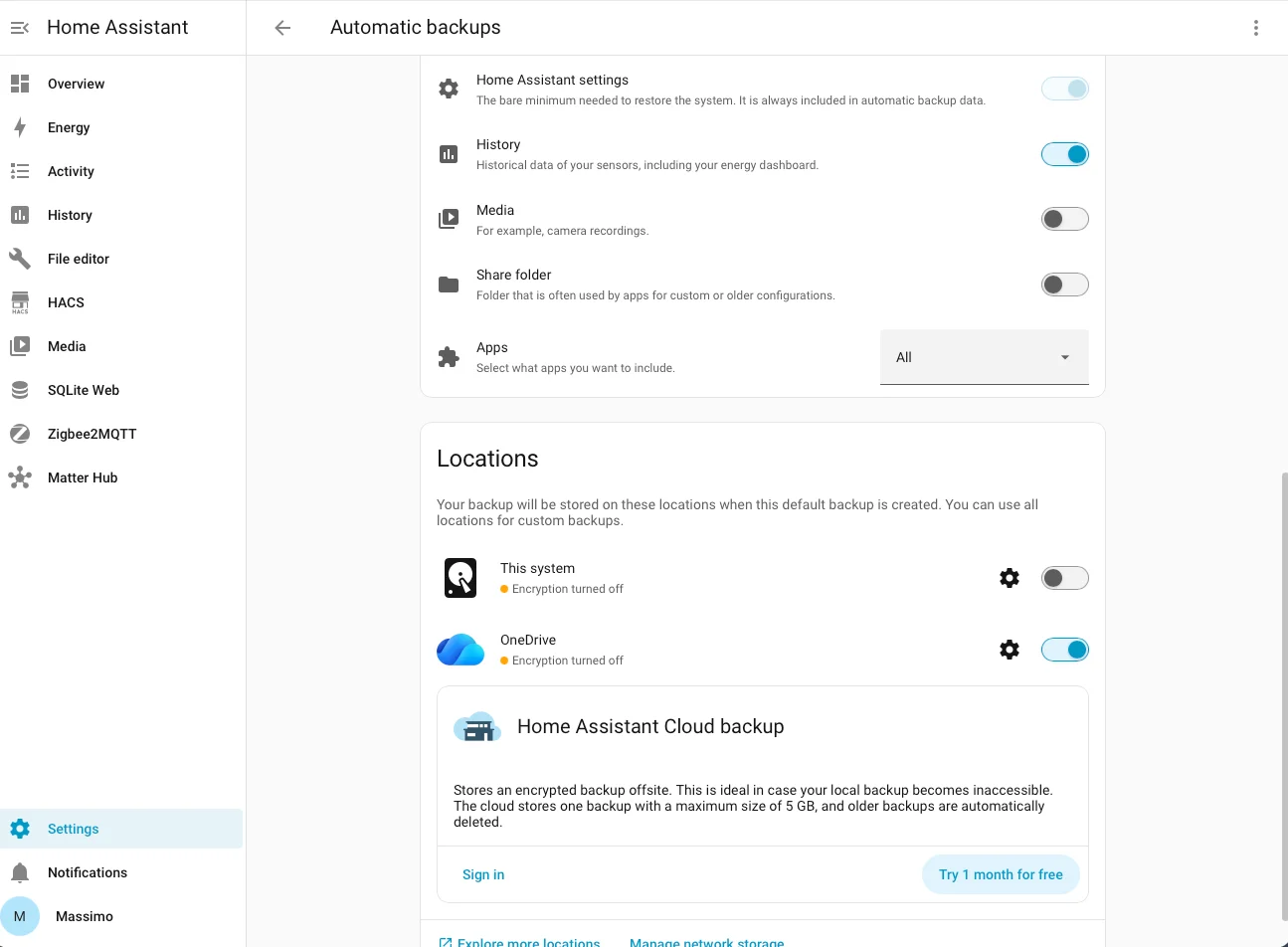Screen dimensions: 1288x947
Task: Click the SQLite Web database icon
Action: [x=20, y=390]
